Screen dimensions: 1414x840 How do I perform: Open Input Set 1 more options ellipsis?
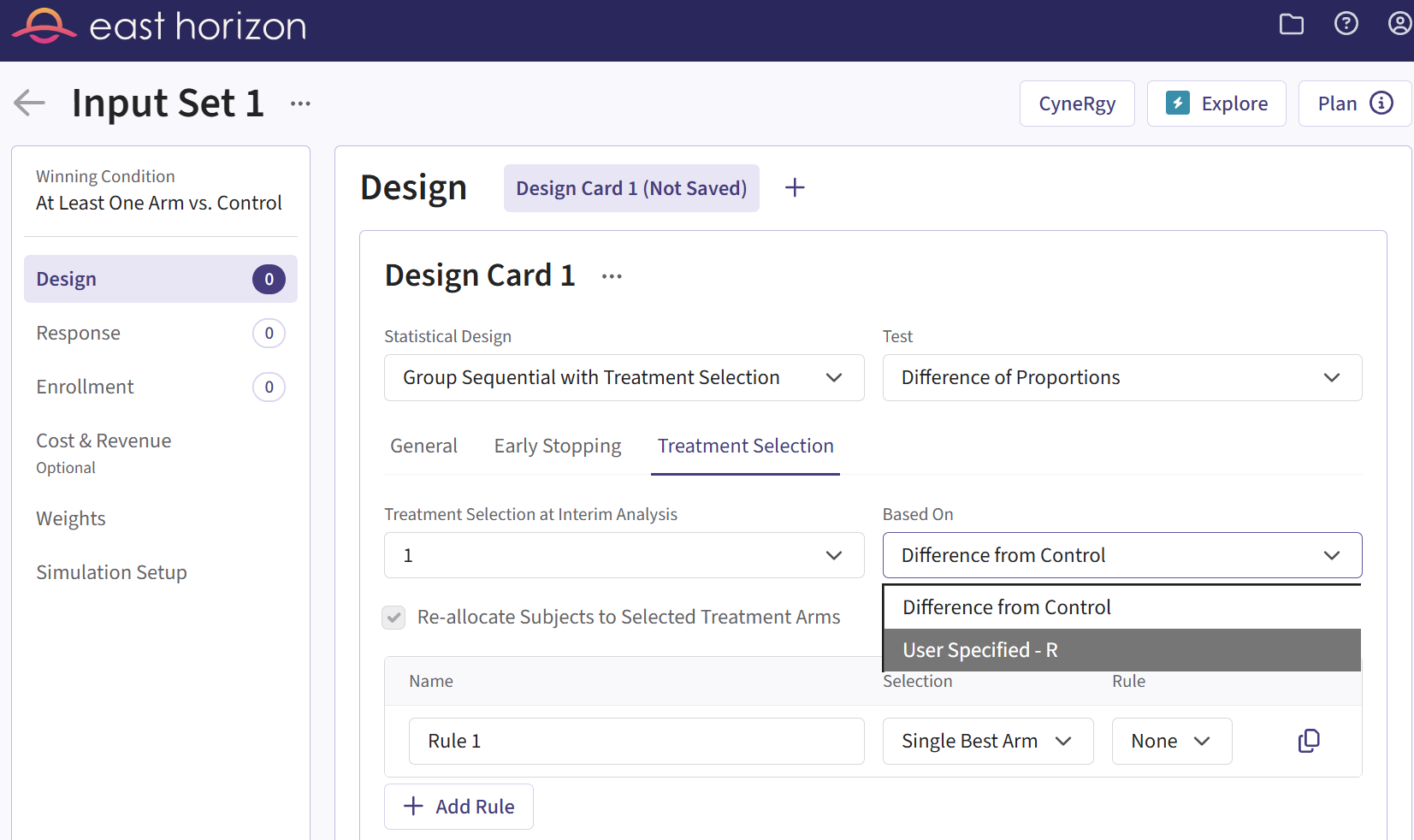click(x=300, y=104)
